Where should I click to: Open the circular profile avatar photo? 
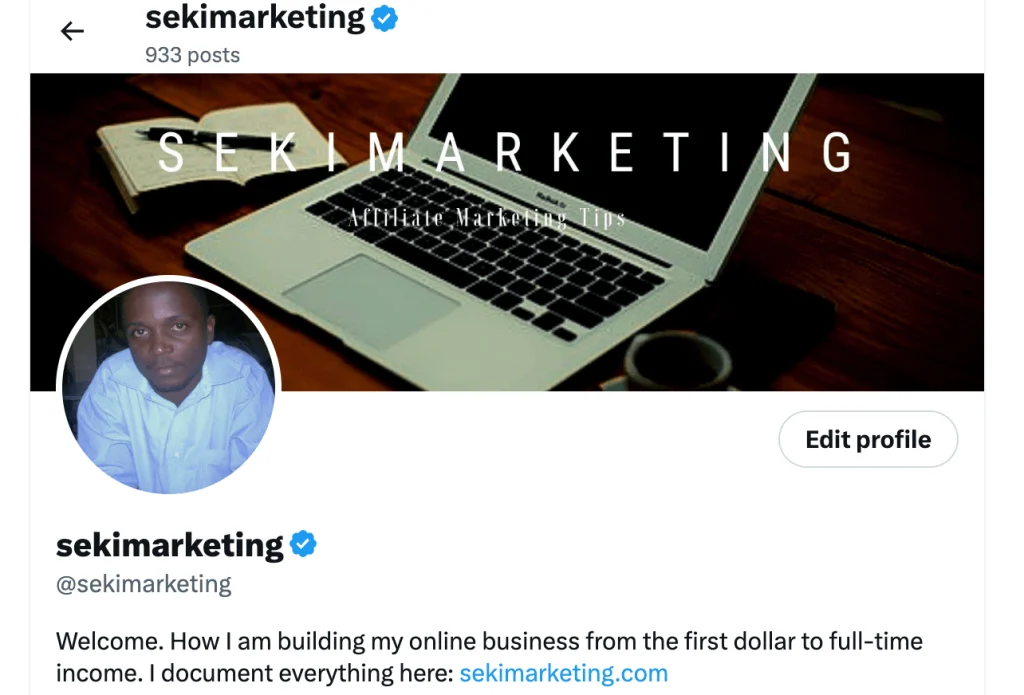[x=169, y=385]
